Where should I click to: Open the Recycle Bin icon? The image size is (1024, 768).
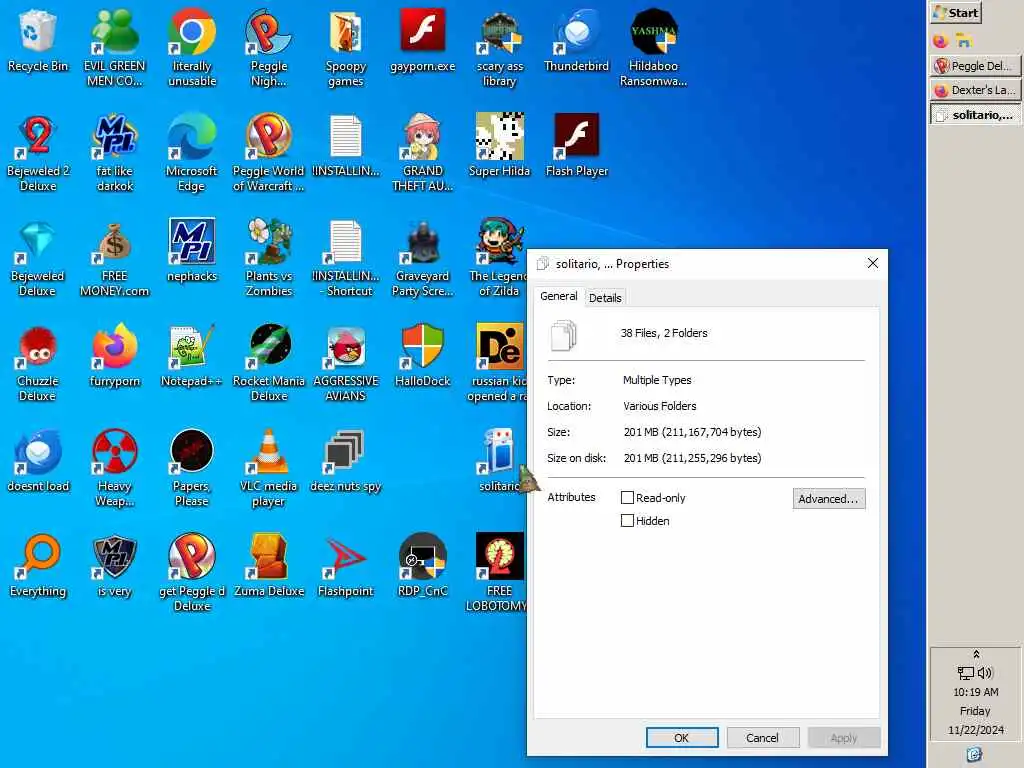[38, 41]
